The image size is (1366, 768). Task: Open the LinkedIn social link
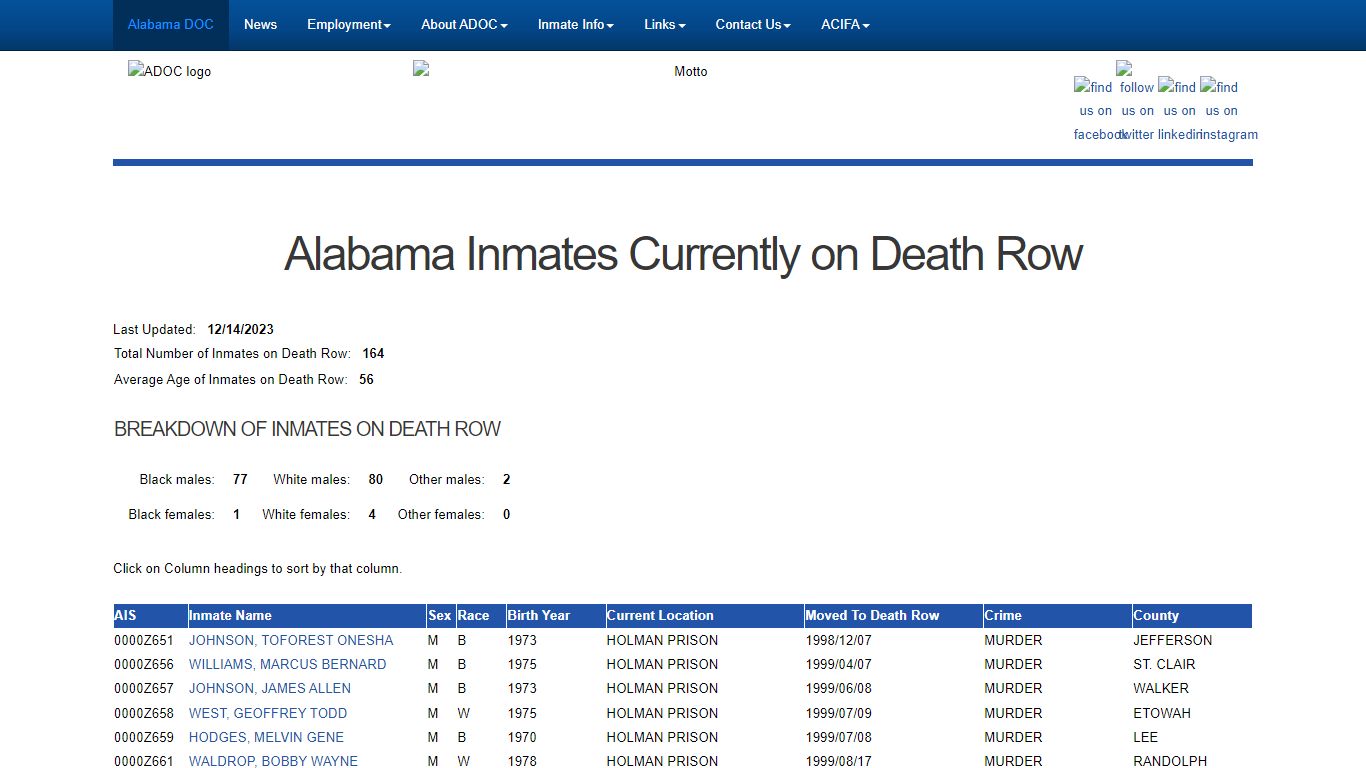(1179, 110)
